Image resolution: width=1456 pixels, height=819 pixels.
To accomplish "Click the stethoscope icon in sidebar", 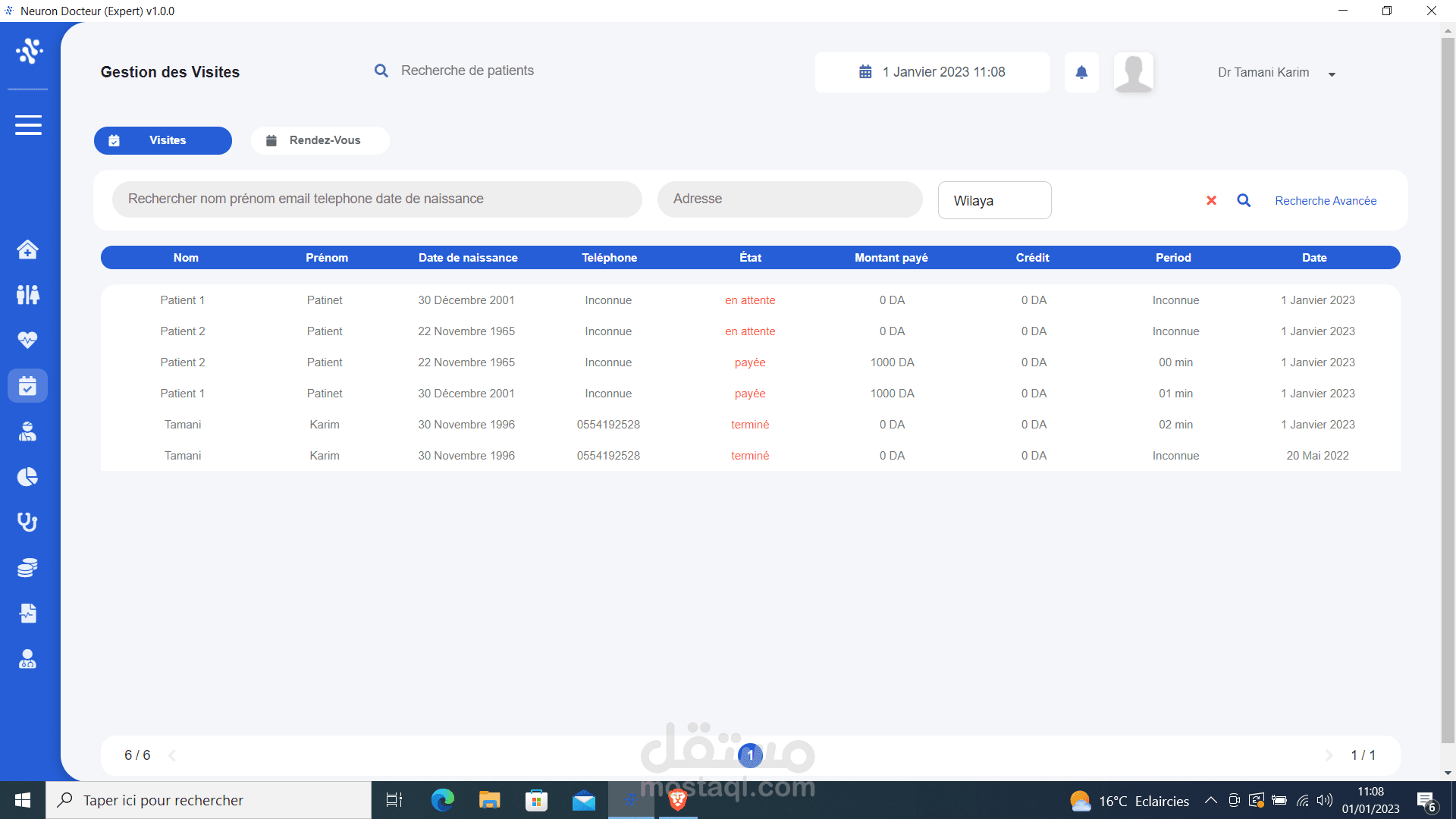I will click(x=27, y=522).
